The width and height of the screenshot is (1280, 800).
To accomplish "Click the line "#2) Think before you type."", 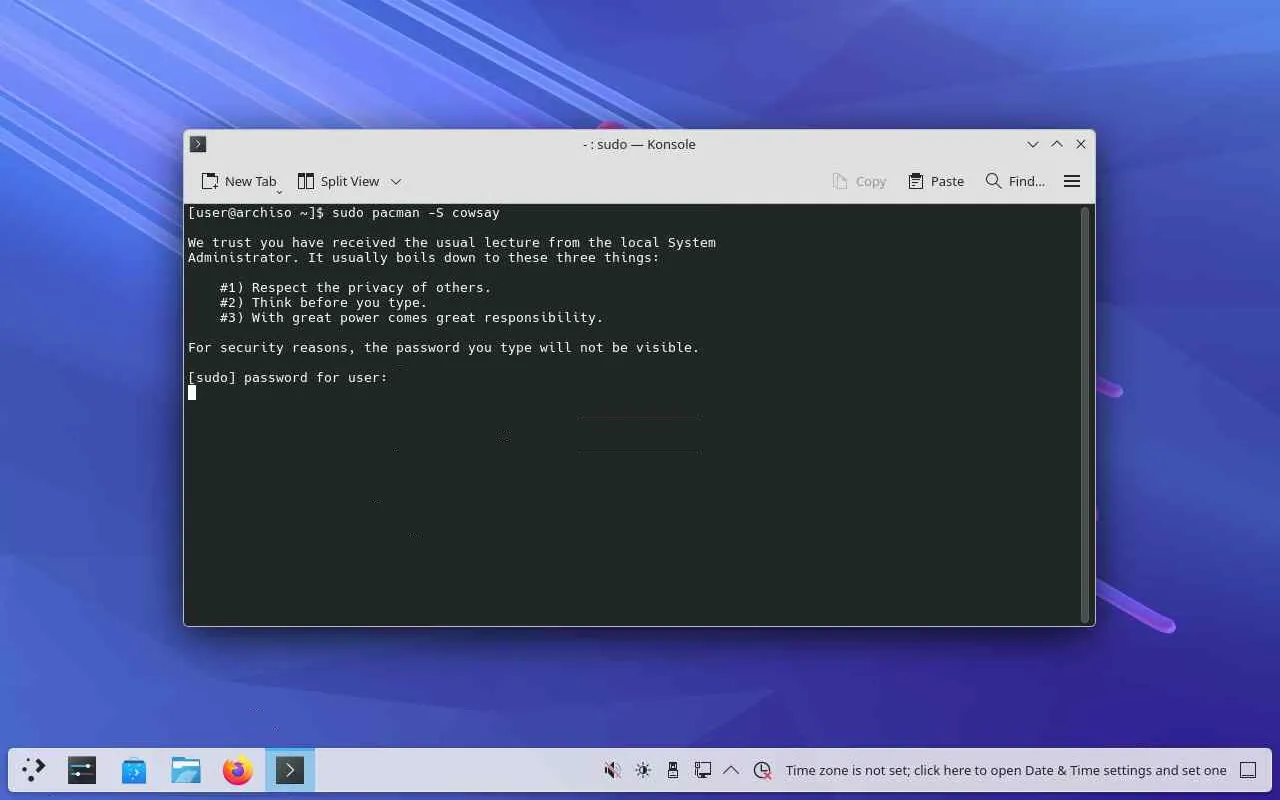I will point(324,302).
